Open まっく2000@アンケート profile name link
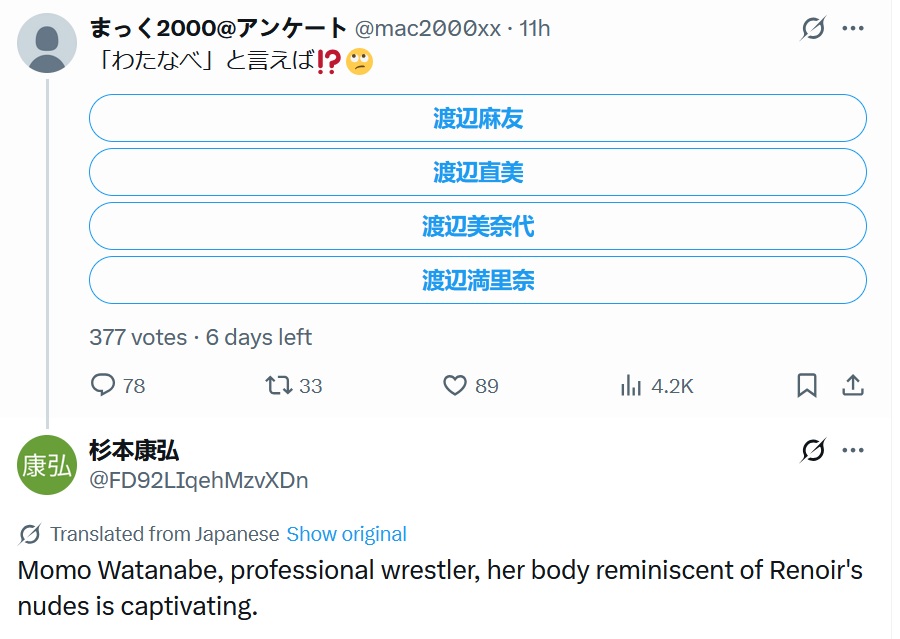Screen dimensions: 900x639 (218, 28)
